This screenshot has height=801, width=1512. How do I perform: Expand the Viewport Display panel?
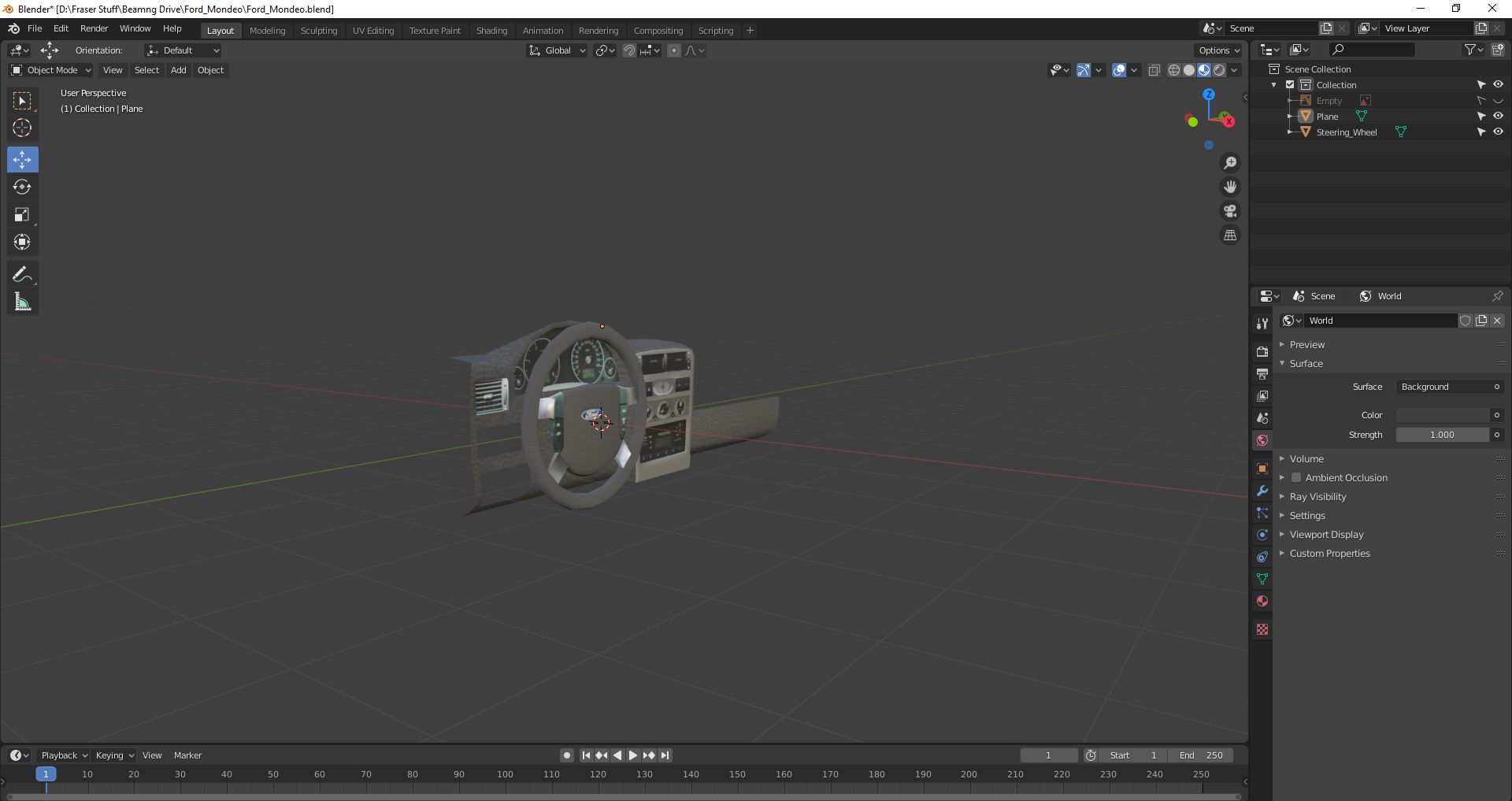click(x=1326, y=535)
